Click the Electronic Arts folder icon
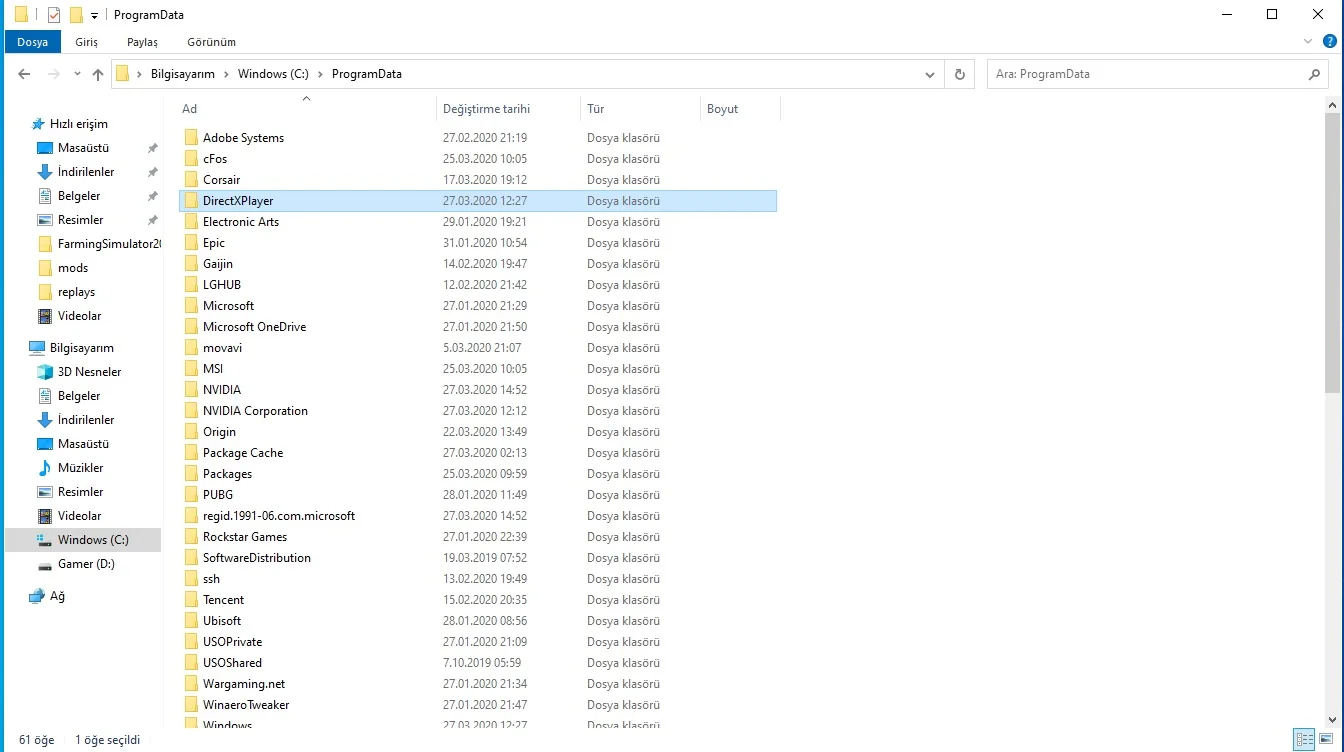 (x=191, y=222)
